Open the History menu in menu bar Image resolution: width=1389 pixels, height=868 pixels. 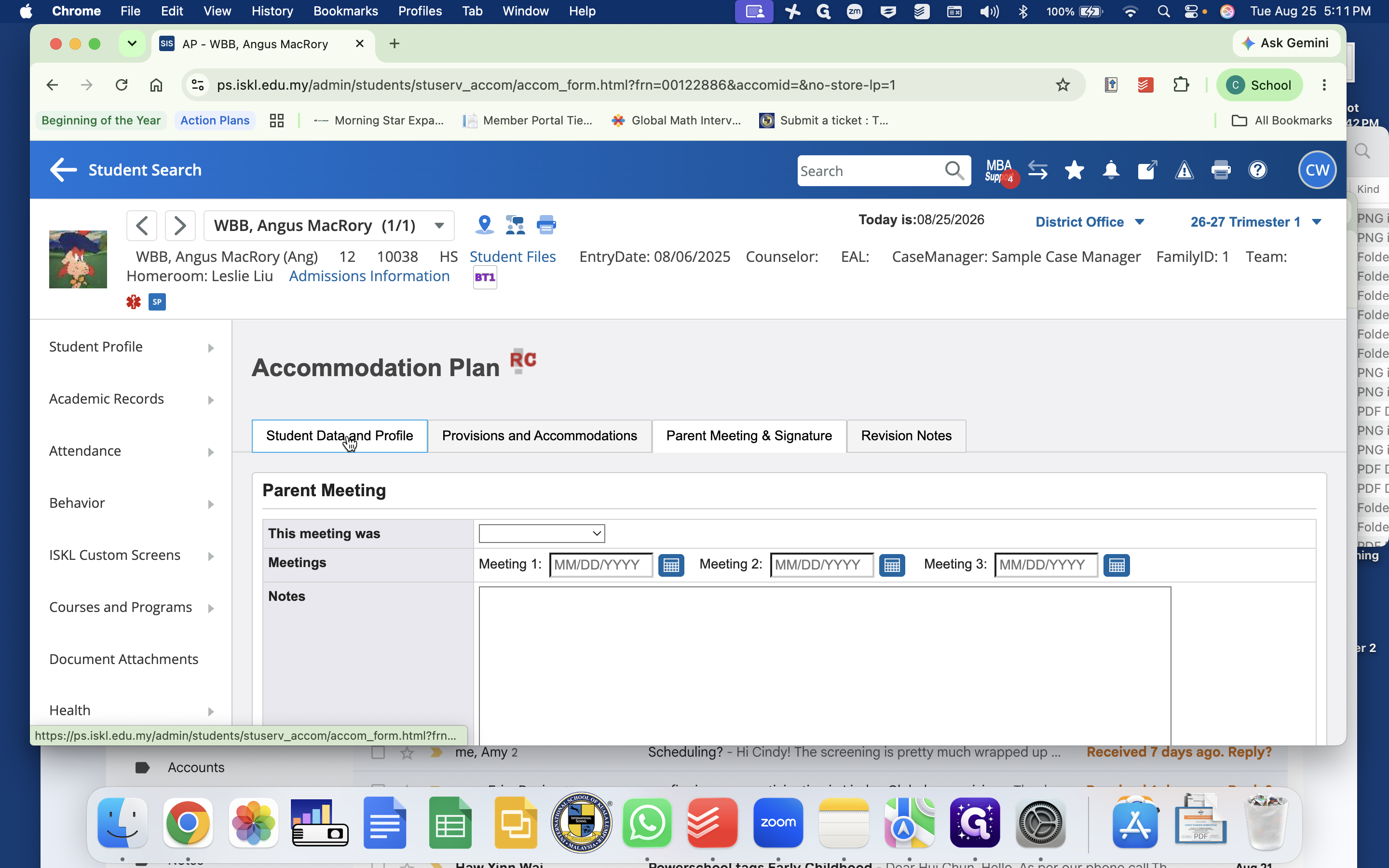point(272,11)
